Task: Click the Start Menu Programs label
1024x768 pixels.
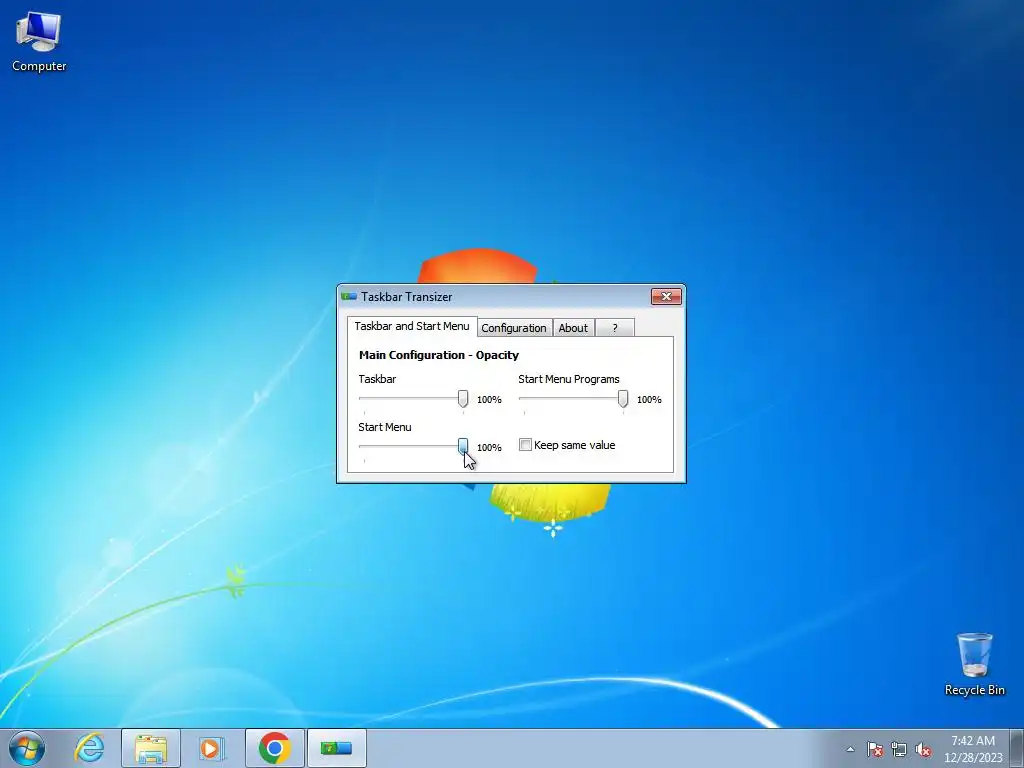Action: pos(569,379)
